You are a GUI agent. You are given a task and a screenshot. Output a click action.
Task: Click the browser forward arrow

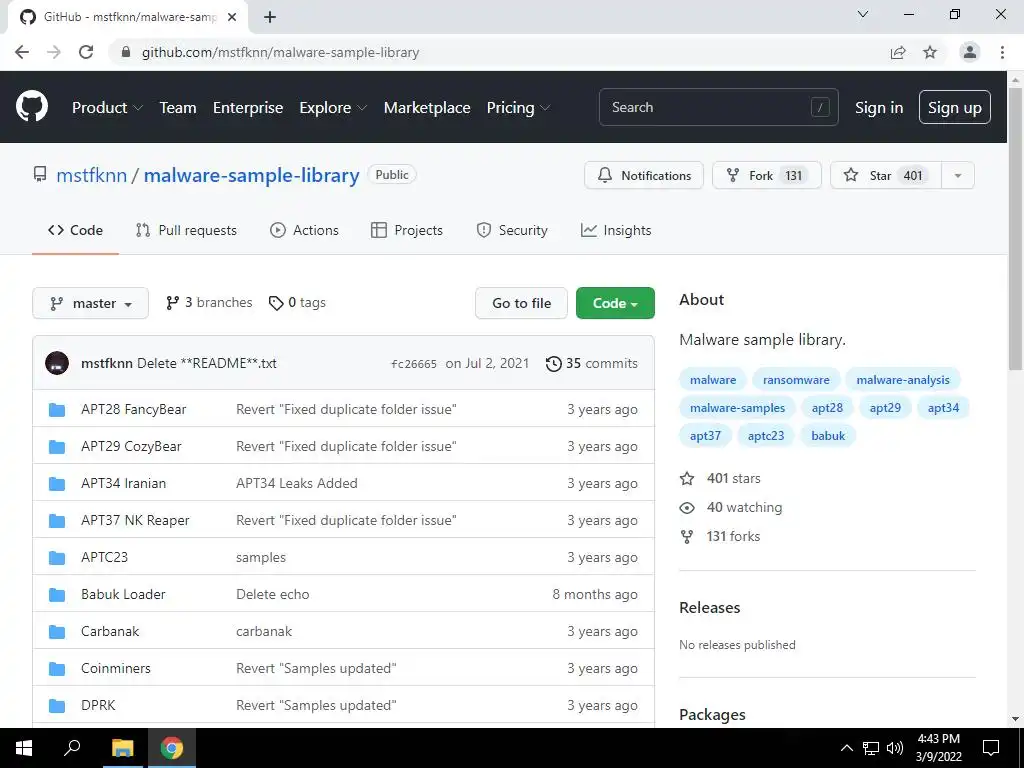54,52
